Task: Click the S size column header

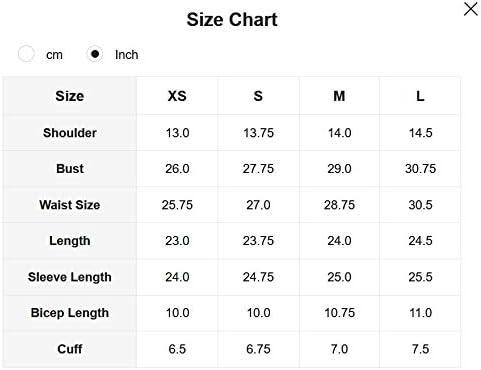Action: tap(258, 96)
